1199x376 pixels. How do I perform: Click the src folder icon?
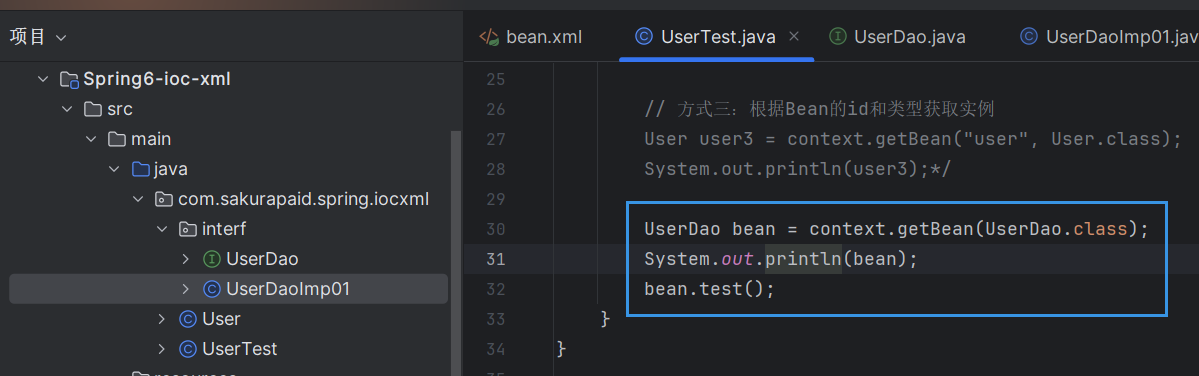click(x=93, y=109)
